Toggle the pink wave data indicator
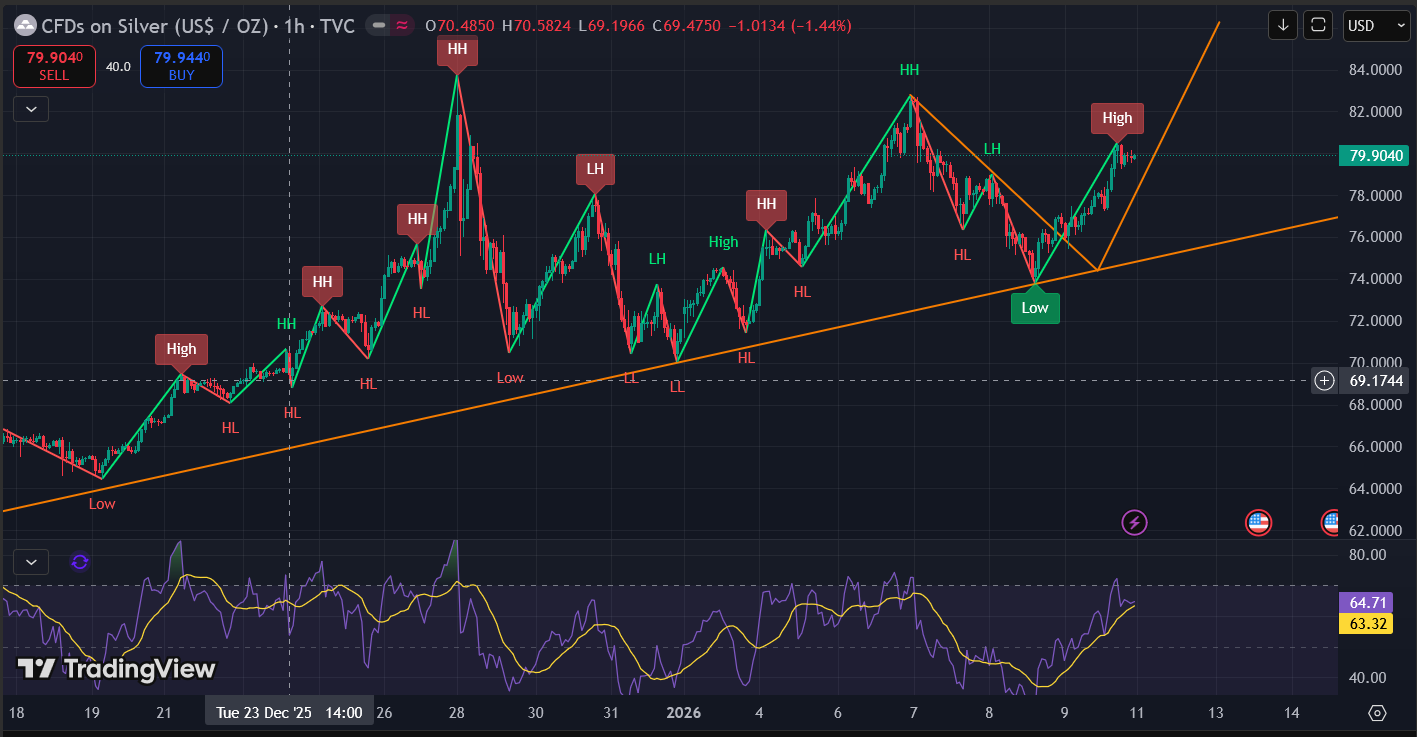The height and width of the screenshot is (737, 1417). click(x=402, y=26)
